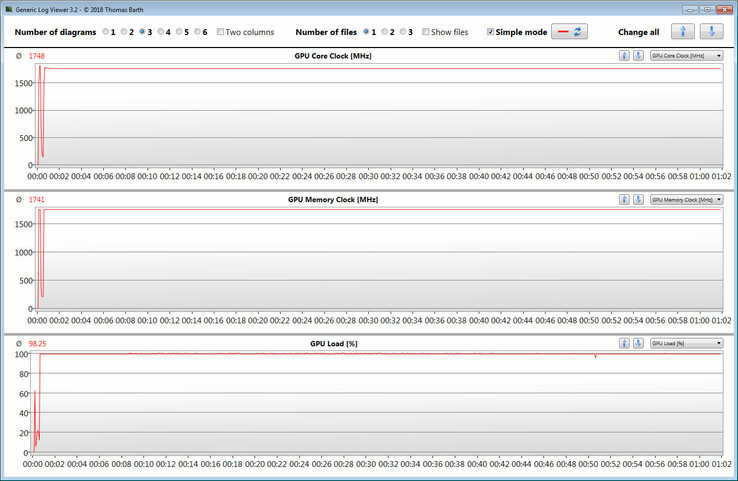
Task: Click down arrow in GPU Core Clock diagram
Action: 638,56
